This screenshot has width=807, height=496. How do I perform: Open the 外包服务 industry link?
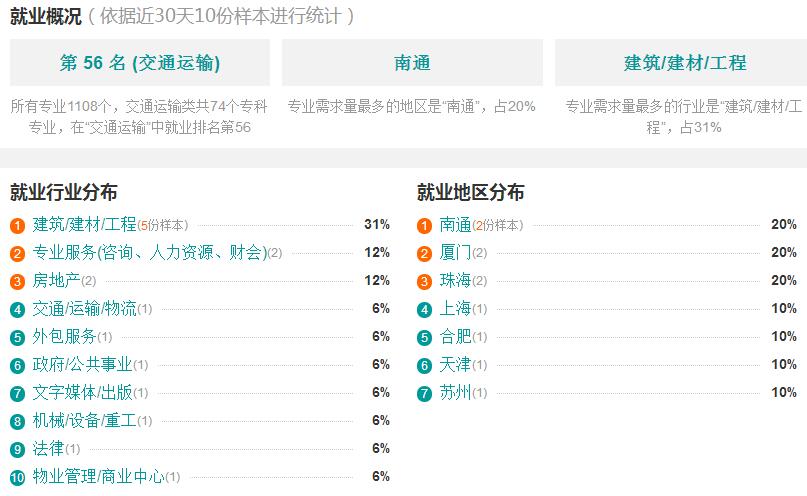64,336
